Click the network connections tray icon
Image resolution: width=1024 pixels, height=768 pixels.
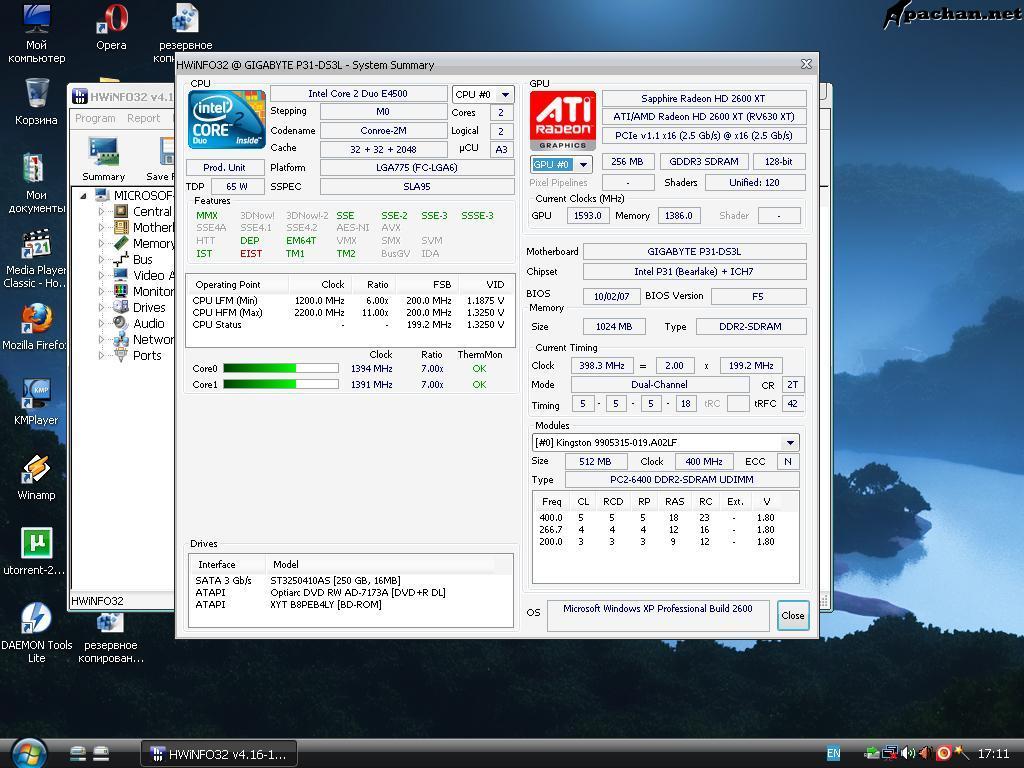(889, 754)
